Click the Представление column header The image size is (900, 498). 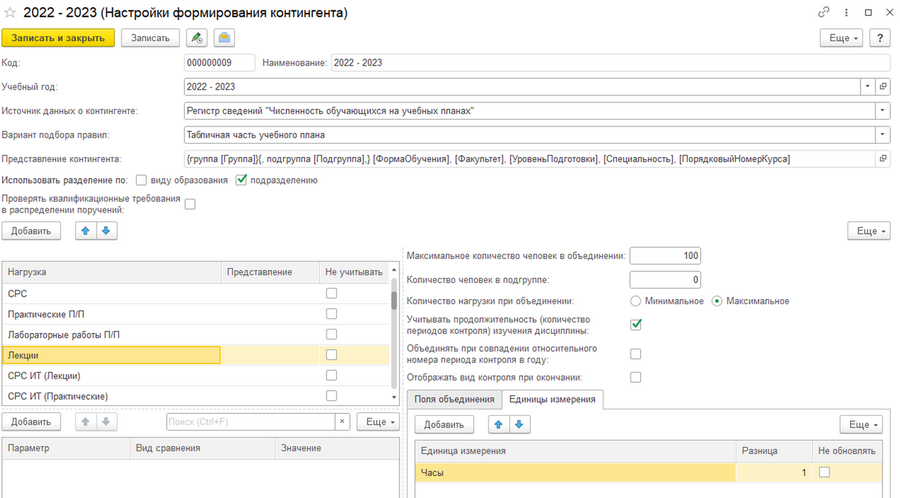[270, 272]
